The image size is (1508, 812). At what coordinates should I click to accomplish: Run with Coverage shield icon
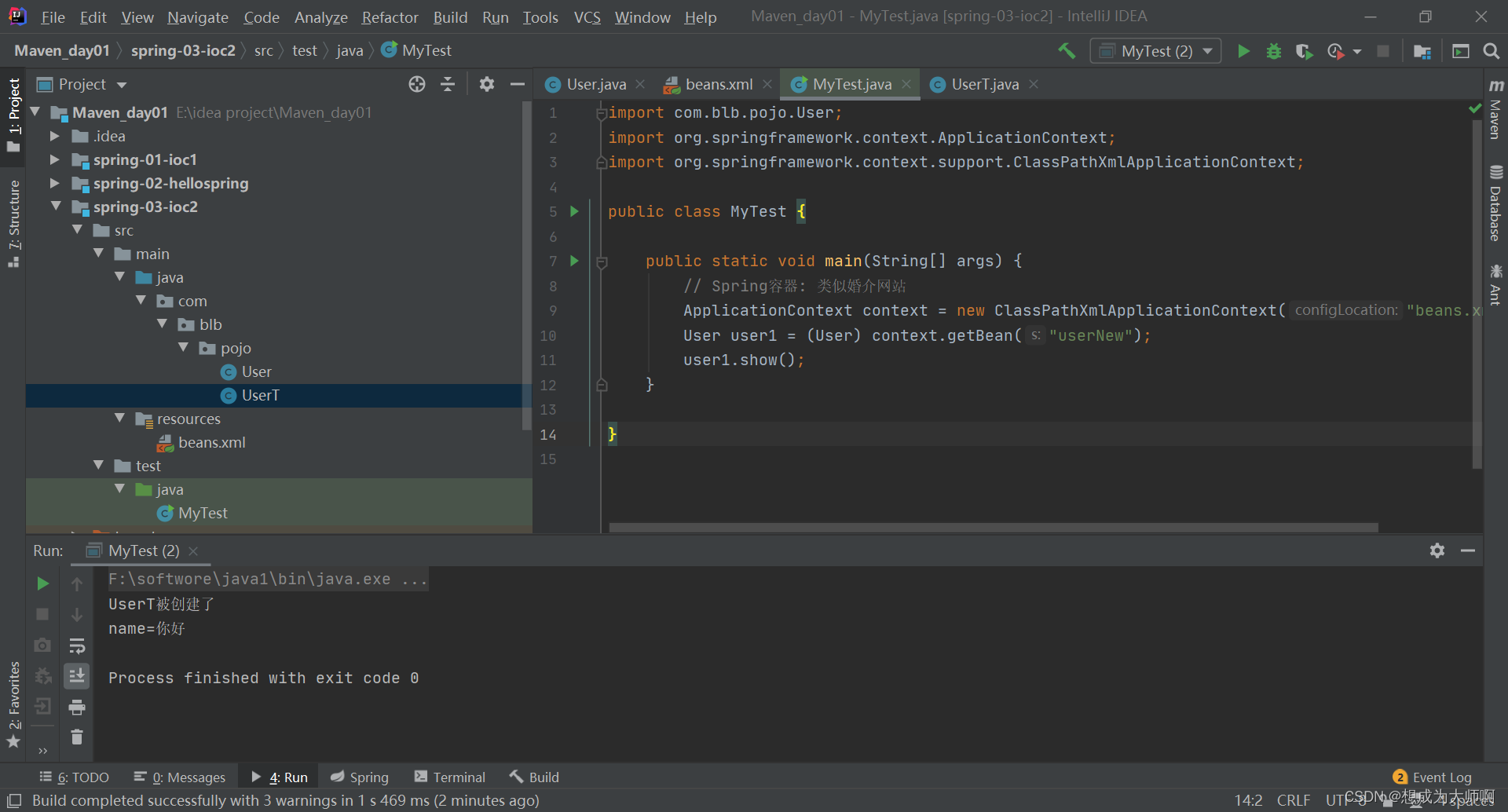(1304, 51)
